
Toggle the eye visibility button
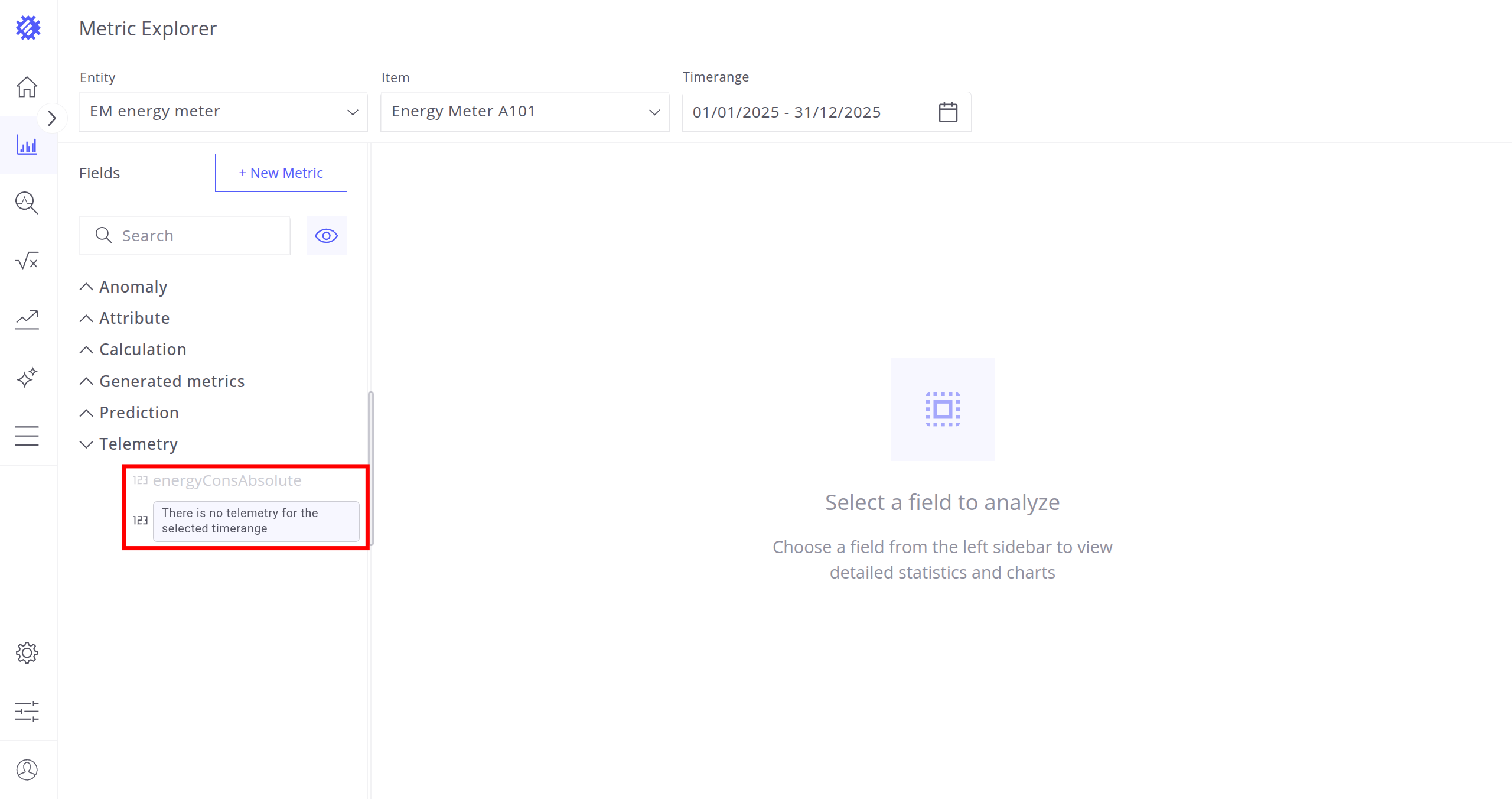pyautogui.click(x=327, y=236)
